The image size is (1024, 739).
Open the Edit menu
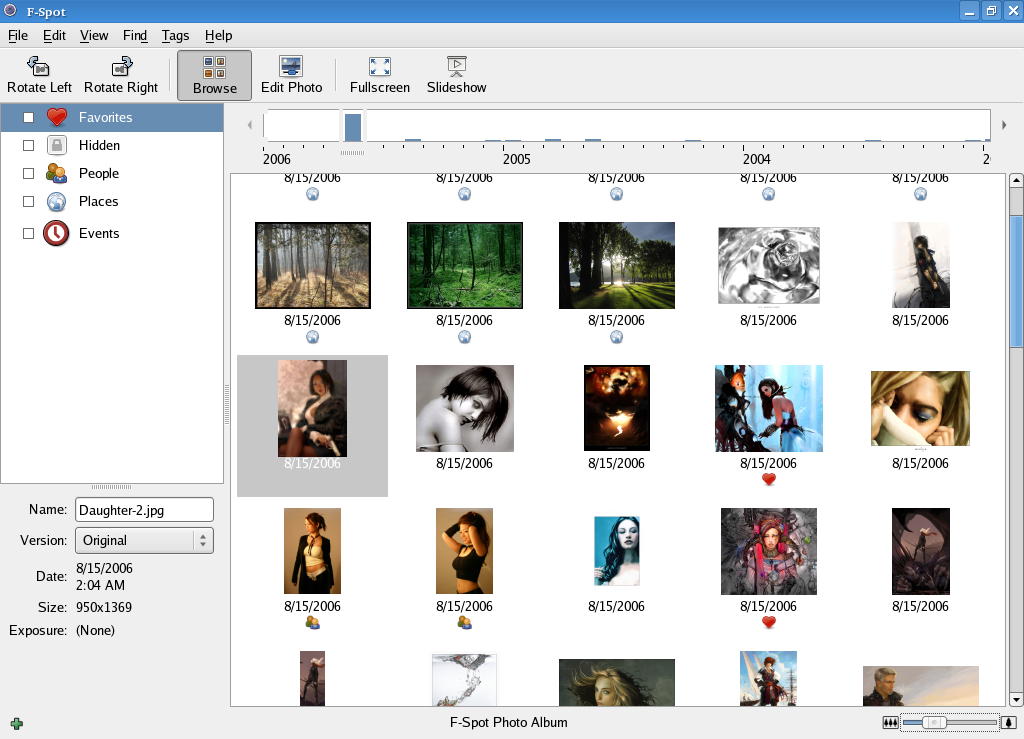(x=54, y=36)
